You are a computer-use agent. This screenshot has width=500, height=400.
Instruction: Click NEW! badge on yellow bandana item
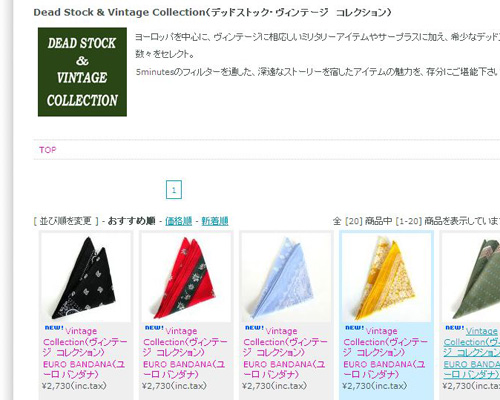355,328
